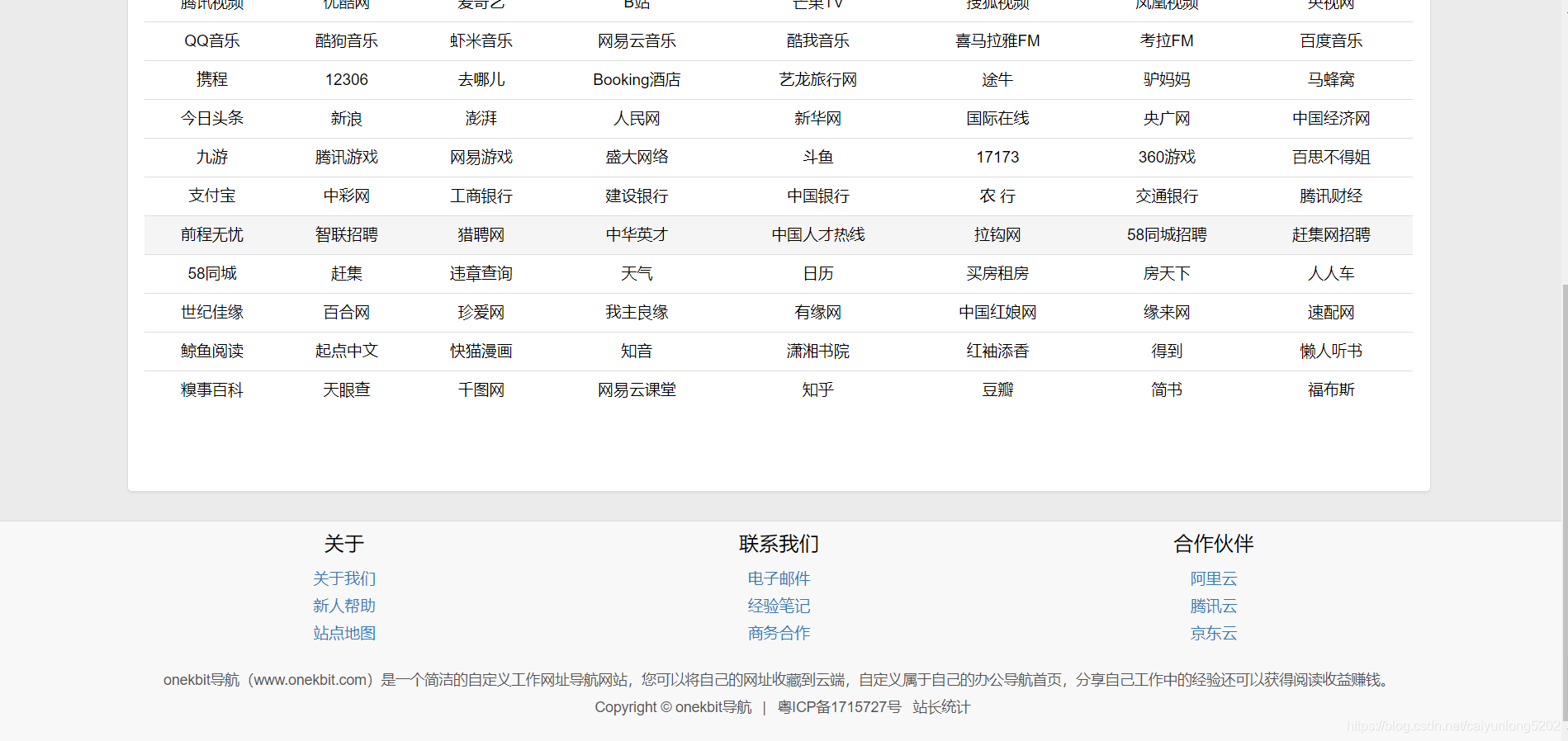Open 今日头条 news link

click(212, 119)
